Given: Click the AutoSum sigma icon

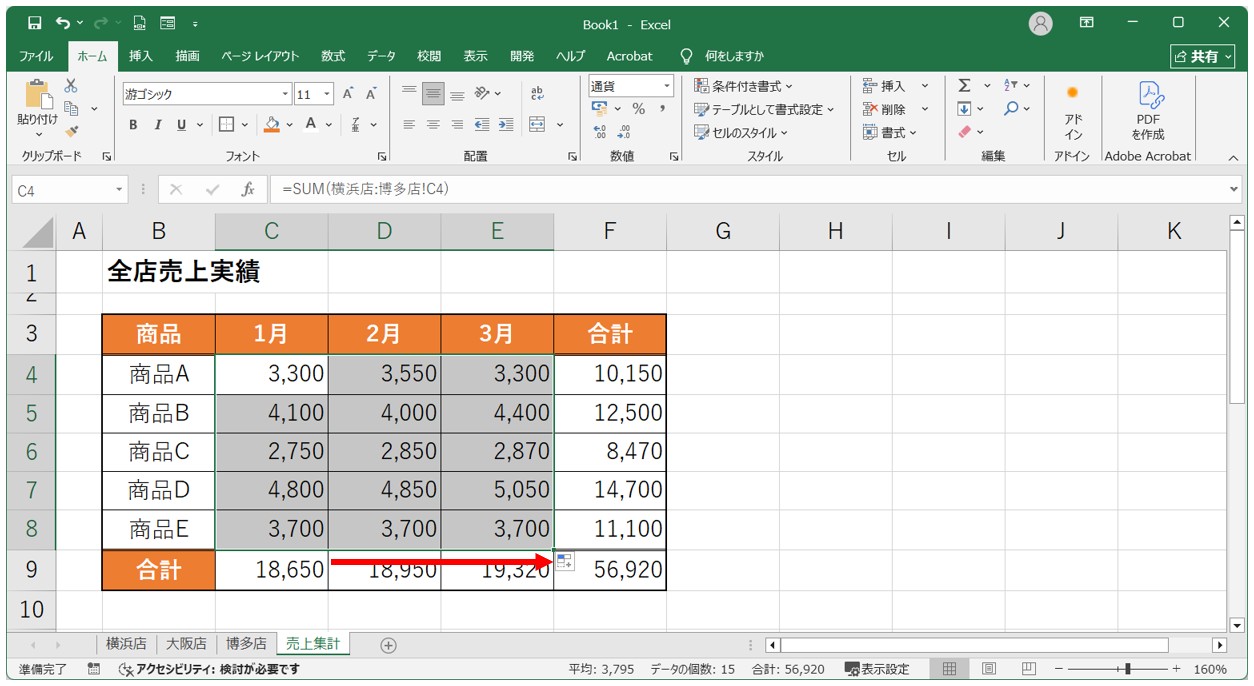Looking at the screenshot, I should click(x=964, y=86).
